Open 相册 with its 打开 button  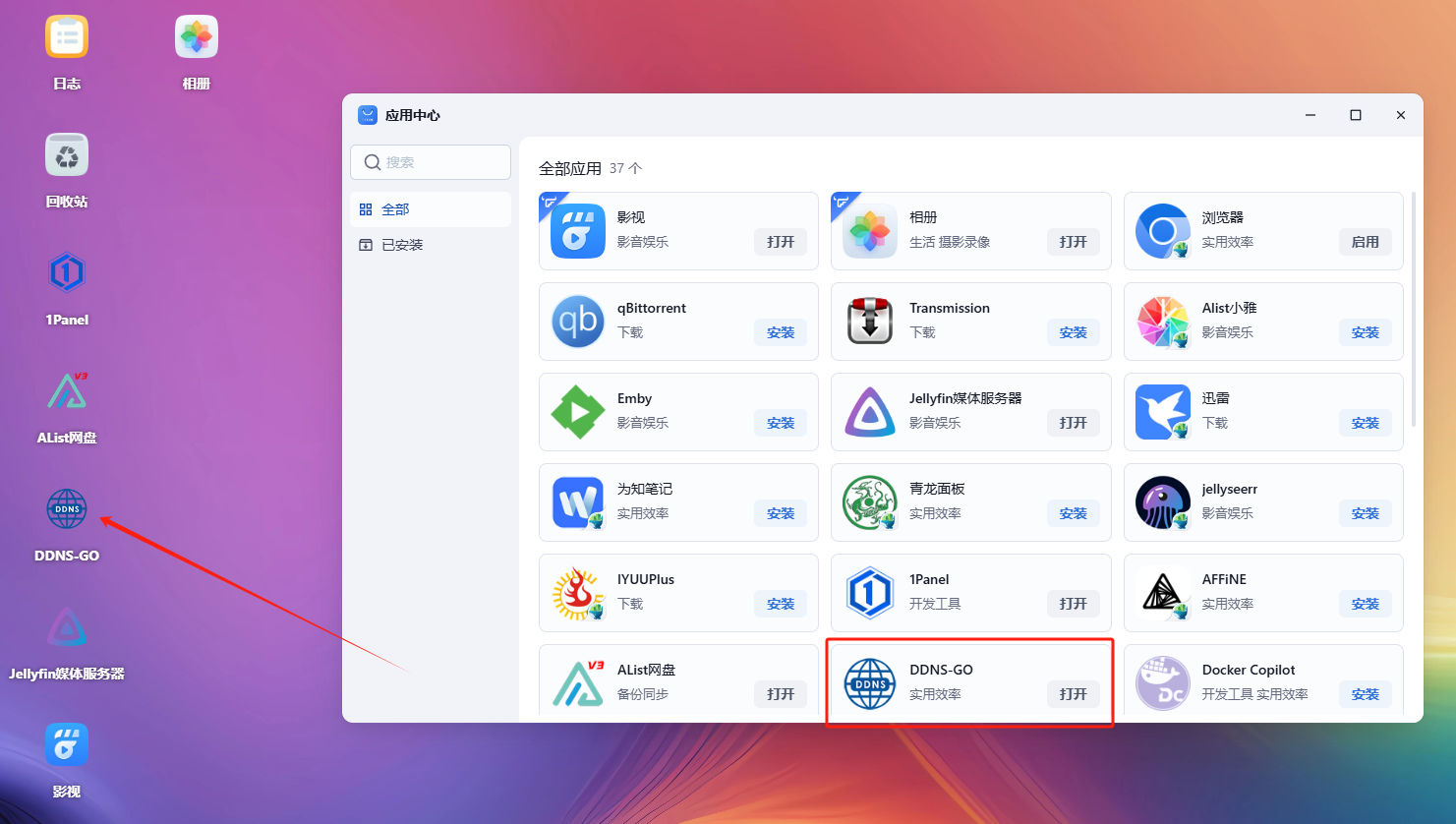pos(1073,242)
